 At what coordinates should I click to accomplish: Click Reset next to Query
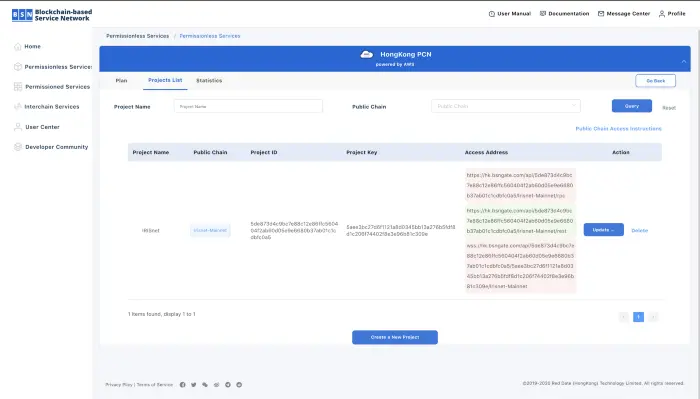(669, 108)
